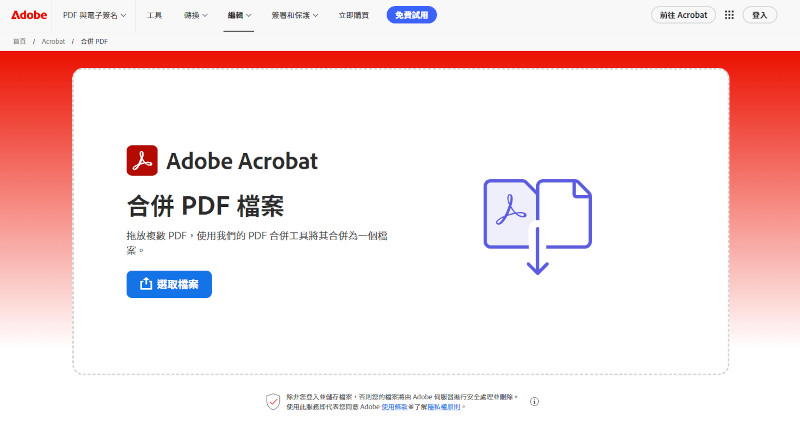This screenshot has height=424, width=800.
Task: Open the apps grid icon
Action: [x=729, y=15]
